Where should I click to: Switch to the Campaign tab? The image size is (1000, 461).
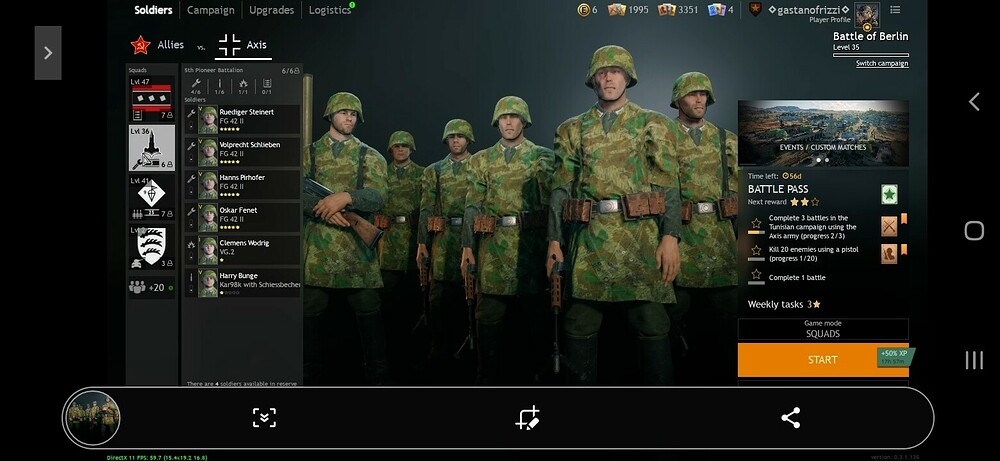coord(210,10)
